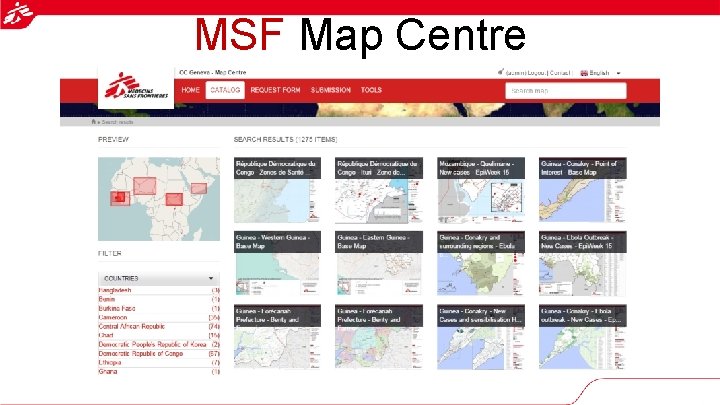The image size is (720, 405).
Task: Select the CATALOG tab
Action: point(225,90)
